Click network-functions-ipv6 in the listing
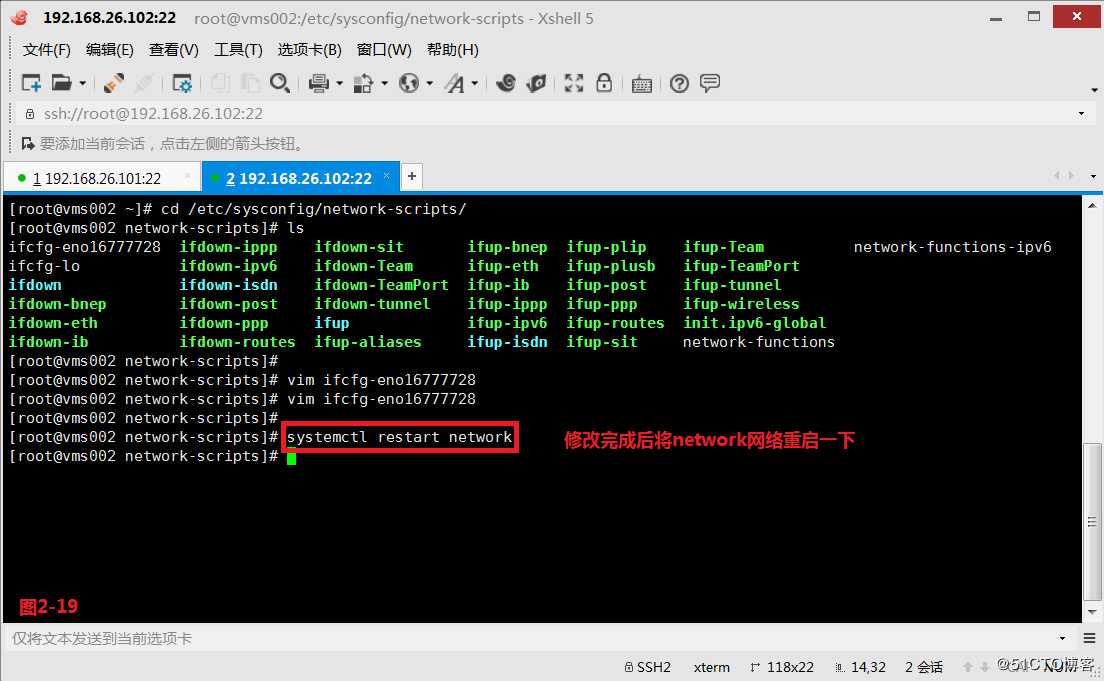1104x681 pixels. pyautogui.click(x=953, y=247)
